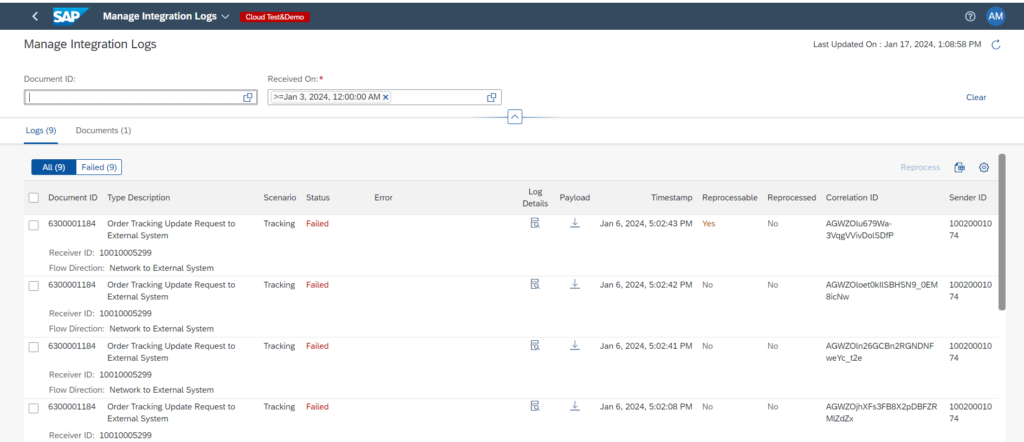
Task: Open the AM user profile avatar
Action: point(995,17)
